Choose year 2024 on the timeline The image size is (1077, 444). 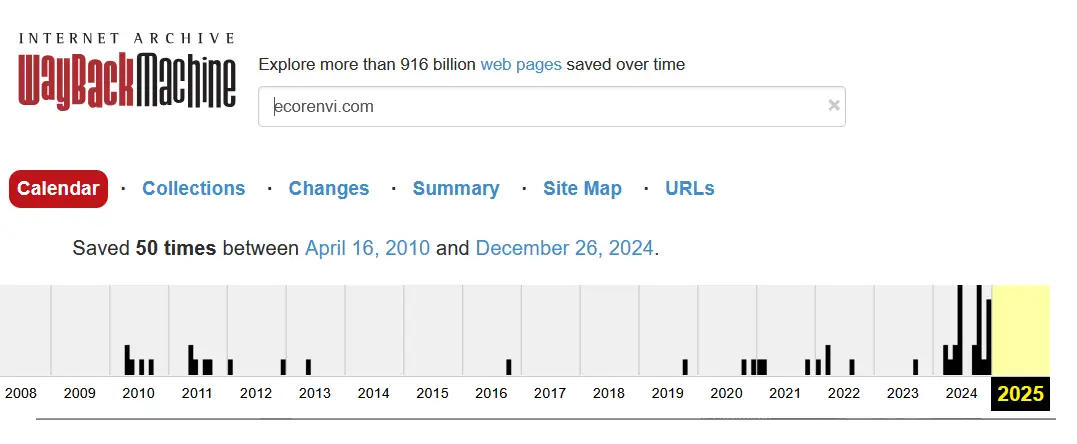[961, 393]
